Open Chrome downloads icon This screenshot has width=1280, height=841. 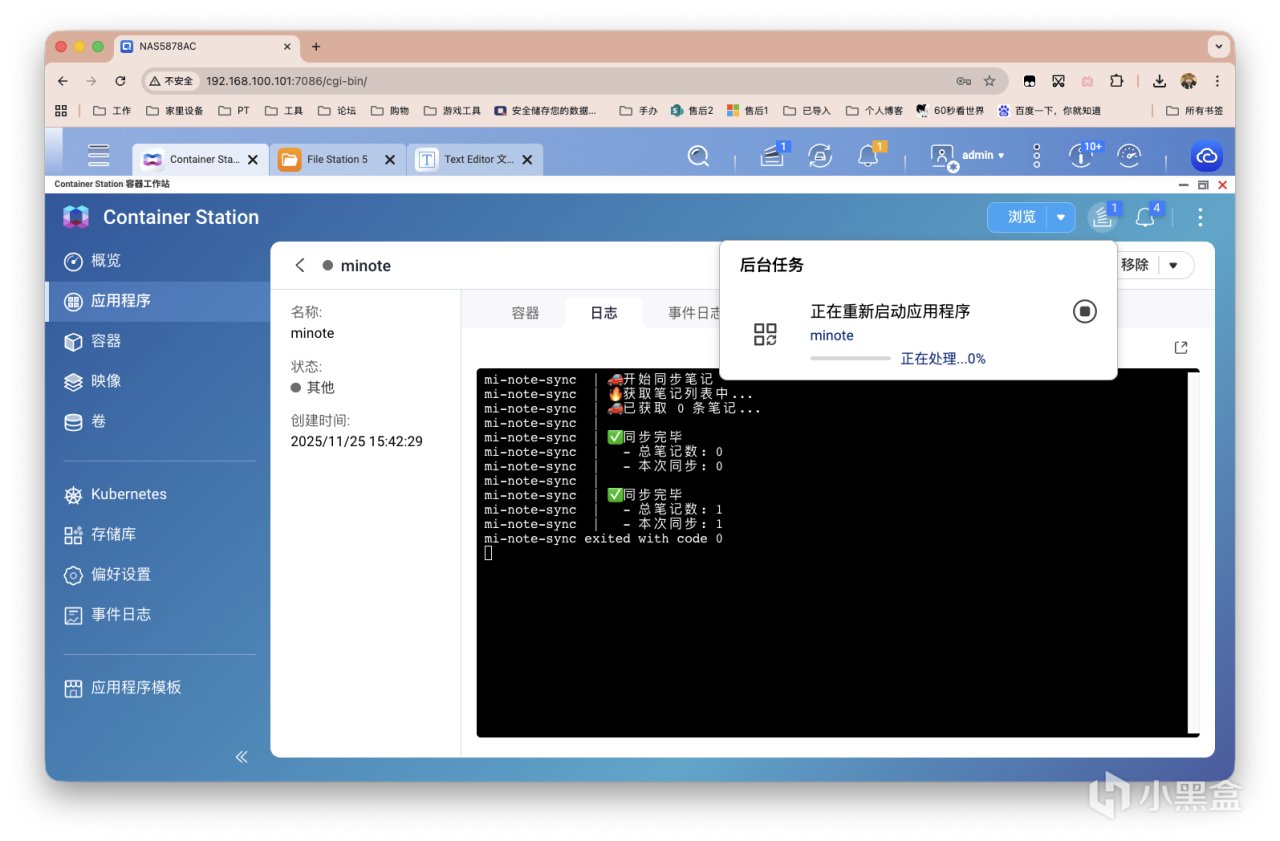coord(1160,81)
